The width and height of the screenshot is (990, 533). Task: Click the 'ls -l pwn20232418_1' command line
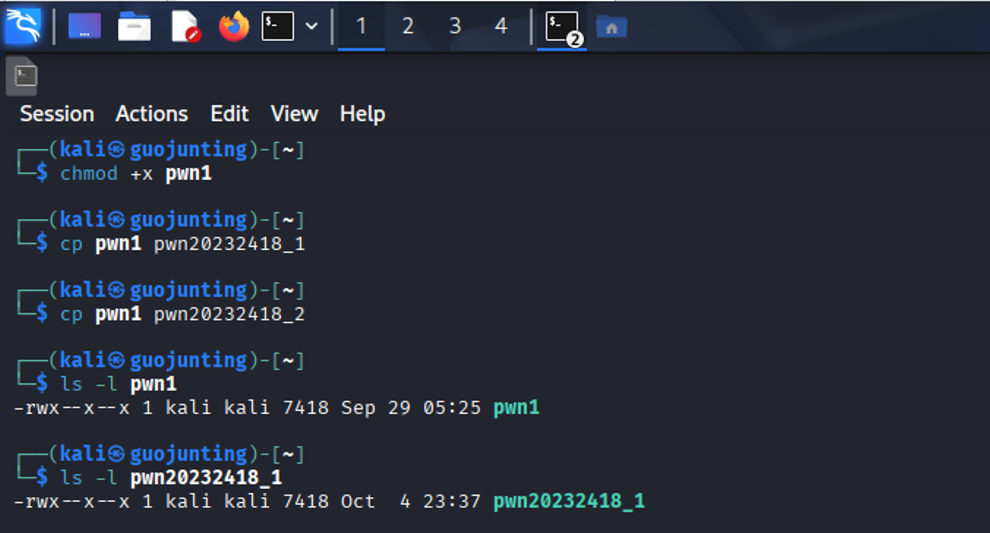pos(171,477)
